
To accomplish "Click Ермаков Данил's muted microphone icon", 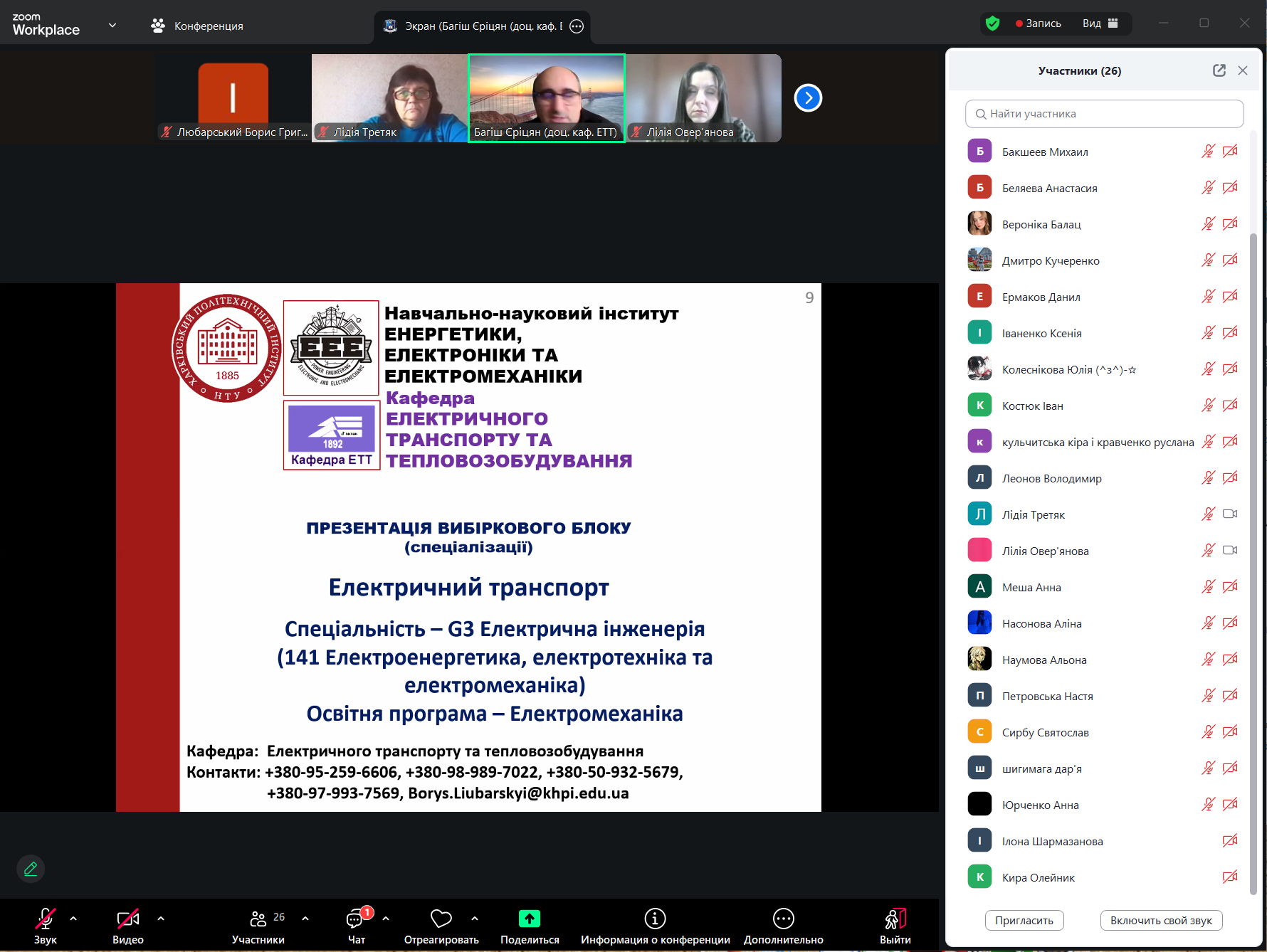I will 1208,297.
